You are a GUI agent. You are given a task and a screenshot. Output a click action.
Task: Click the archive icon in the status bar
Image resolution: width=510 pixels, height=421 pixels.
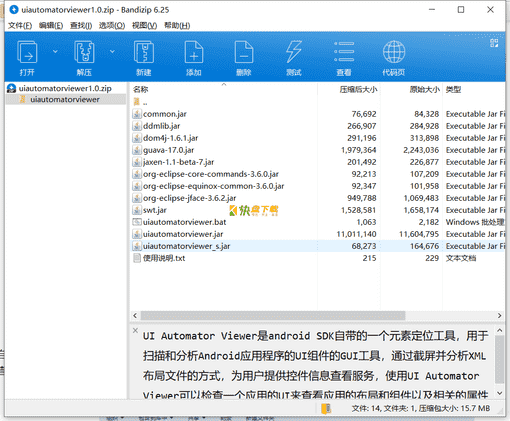326,409
